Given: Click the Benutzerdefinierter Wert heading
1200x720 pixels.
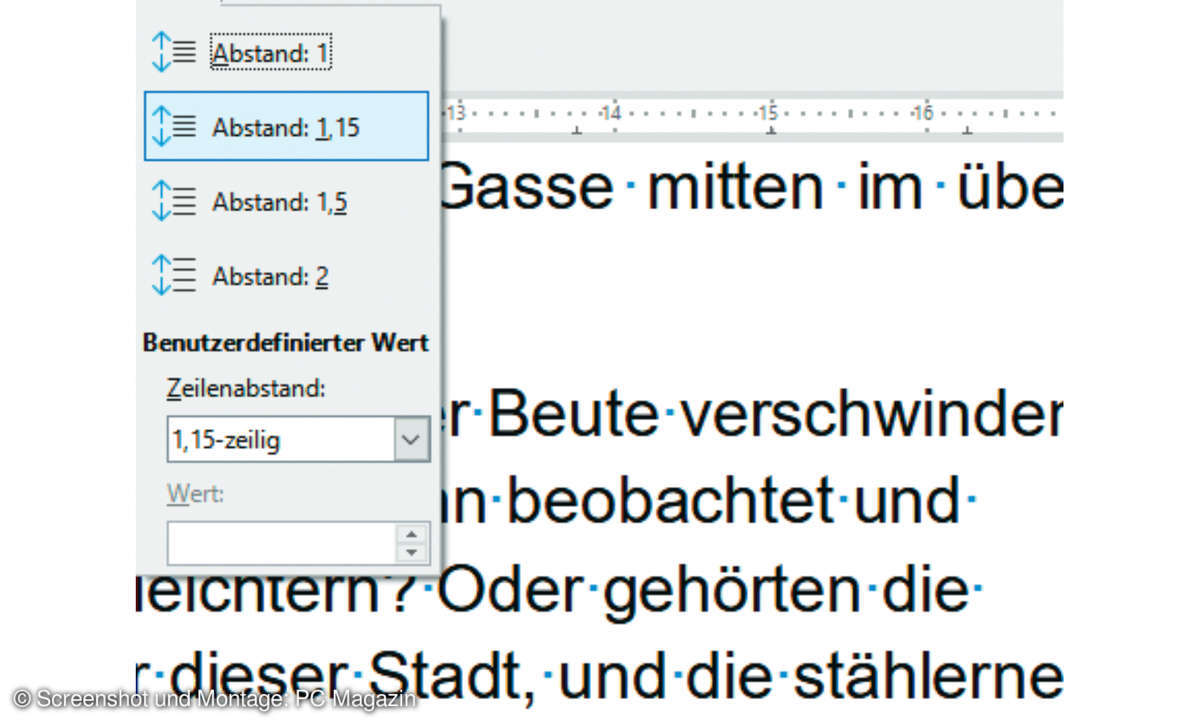Looking at the screenshot, I should click(286, 342).
